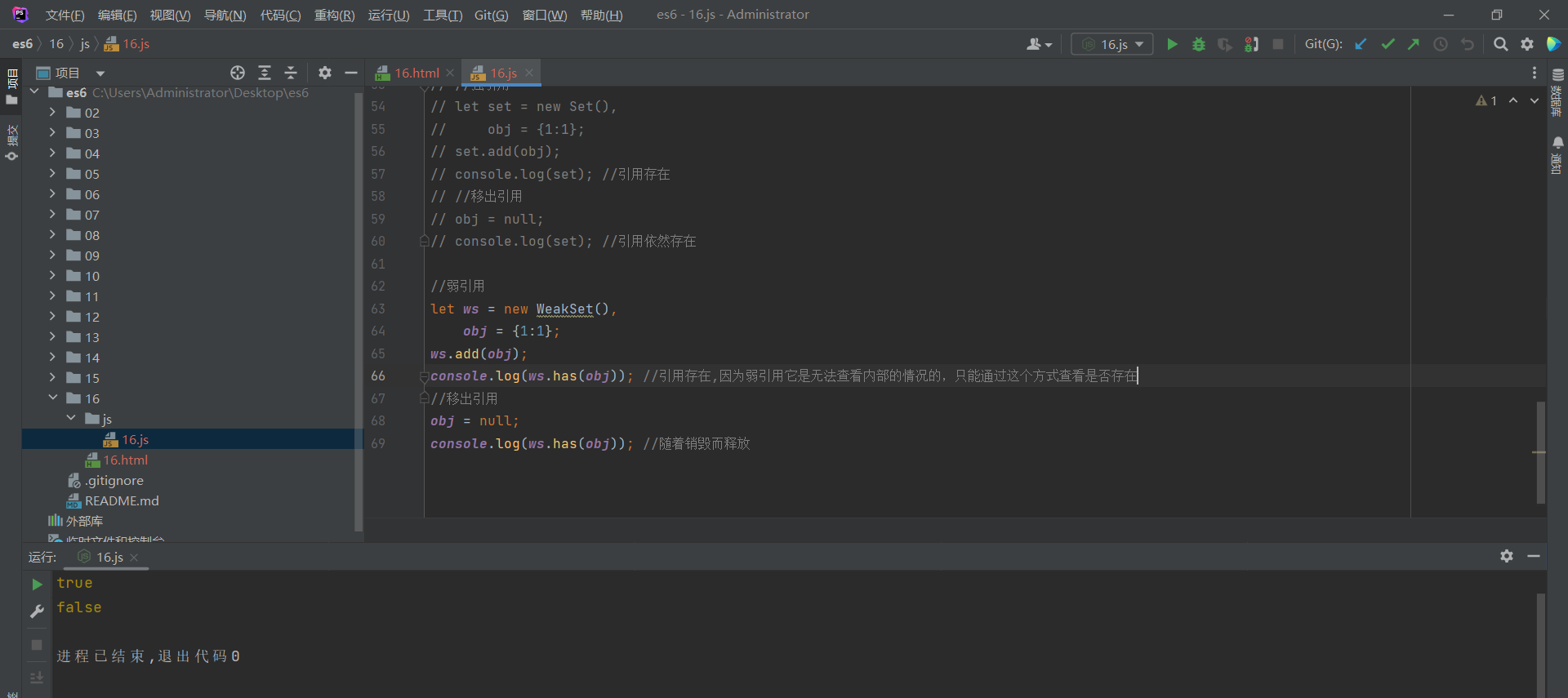Open IDE settings gear in top toolbar
1568x698 pixels.
(x=1527, y=44)
